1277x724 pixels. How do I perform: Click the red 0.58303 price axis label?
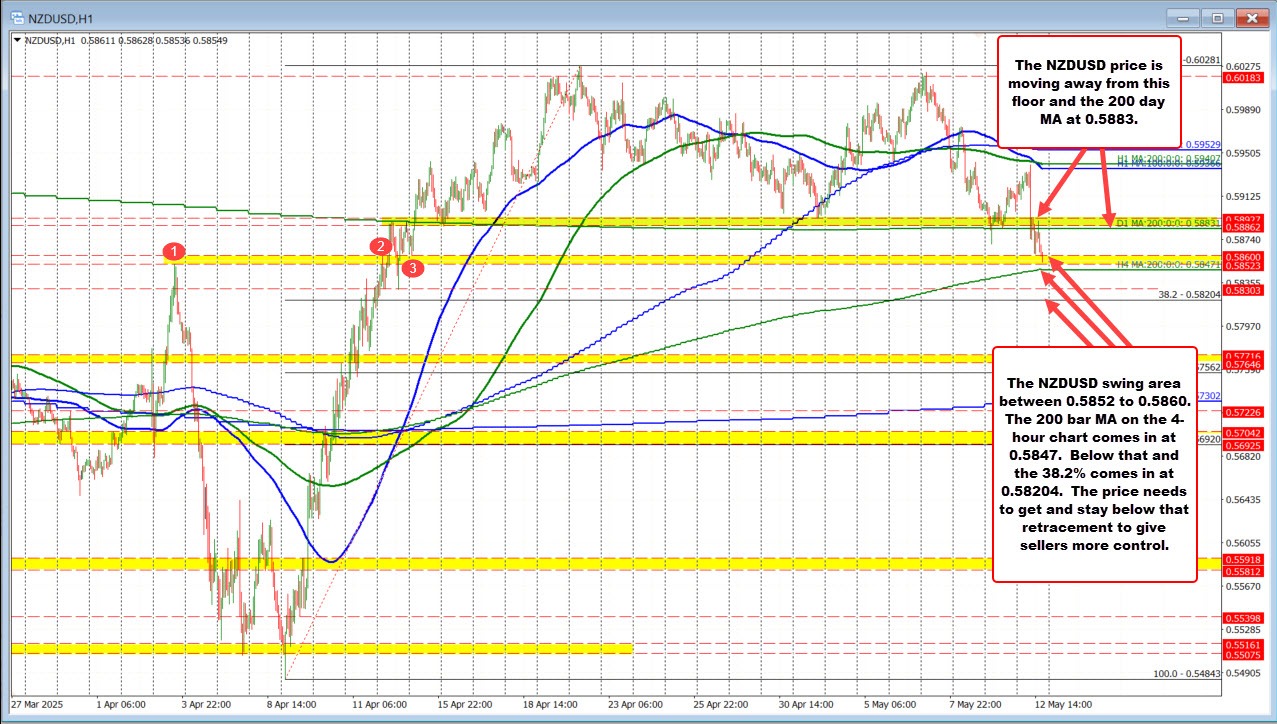coord(1241,289)
